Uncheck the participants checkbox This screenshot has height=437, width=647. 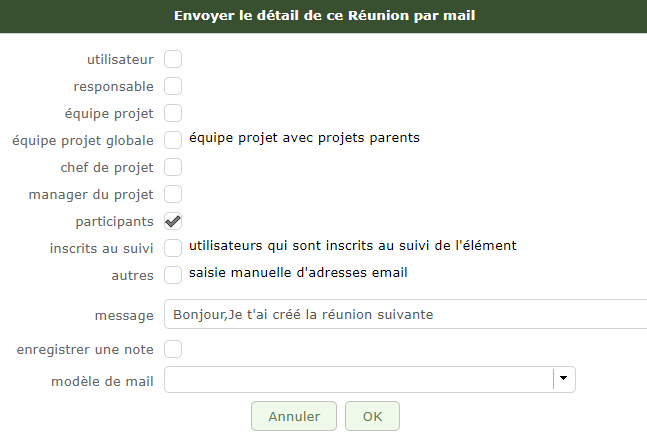click(x=173, y=221)
